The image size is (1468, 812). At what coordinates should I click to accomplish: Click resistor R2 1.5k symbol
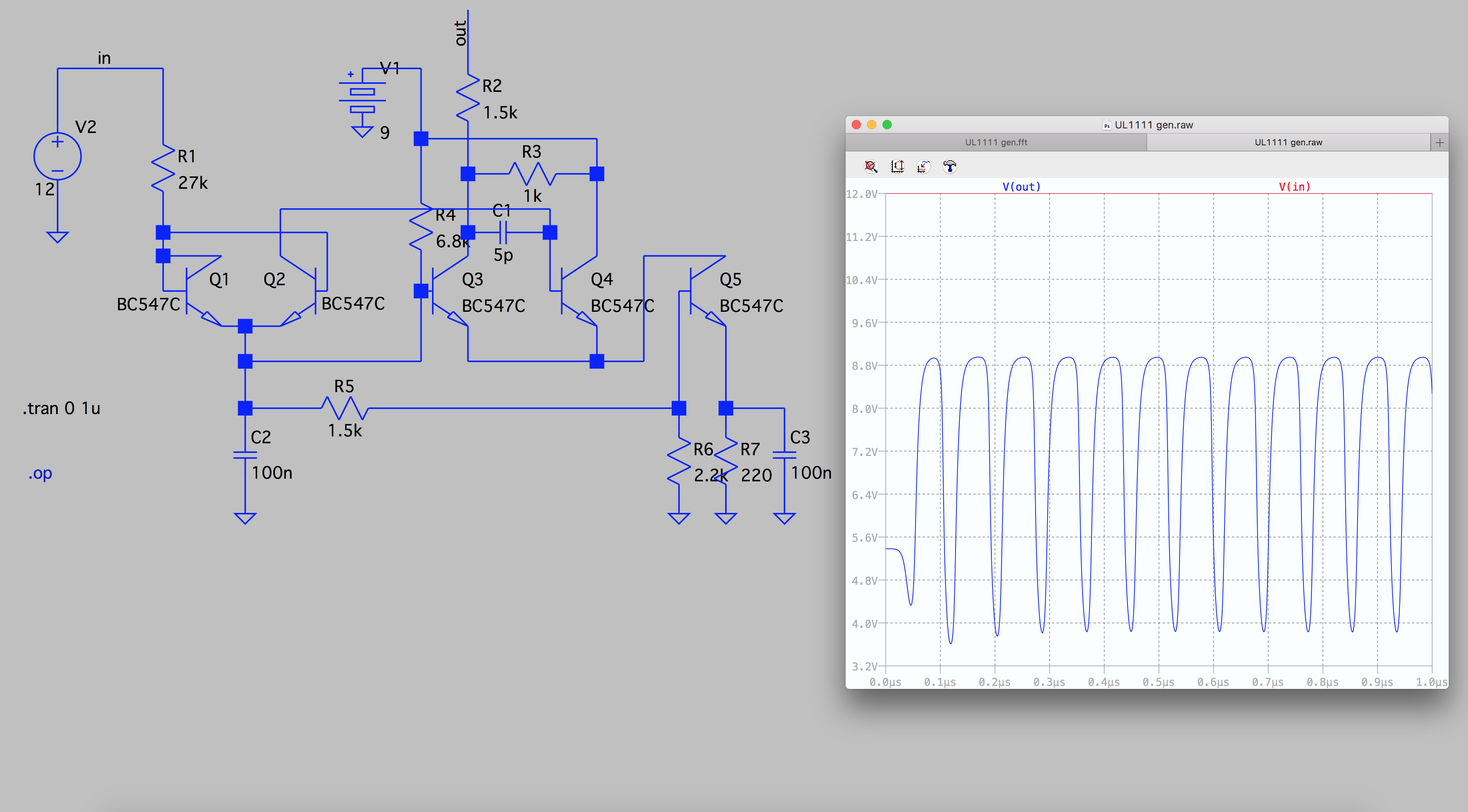[468, 97]
